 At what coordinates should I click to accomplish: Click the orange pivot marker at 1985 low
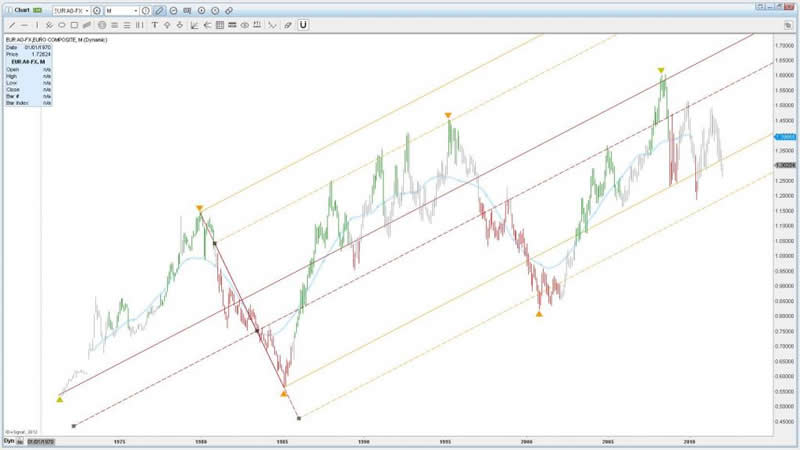(x=284, y=394)
